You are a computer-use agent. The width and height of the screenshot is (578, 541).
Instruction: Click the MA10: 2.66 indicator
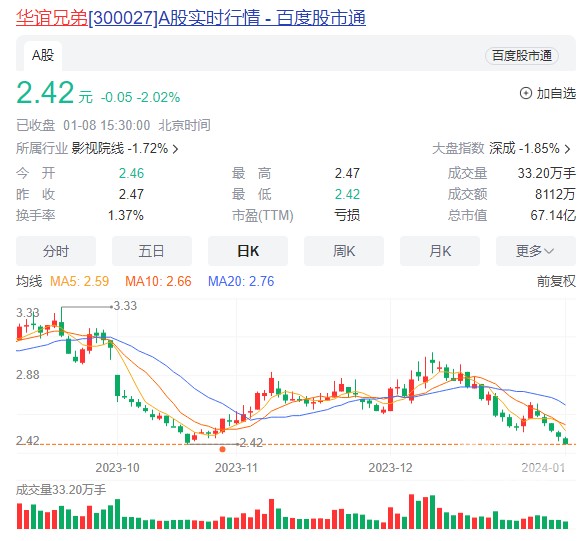pyautogui.click(x=158, y=282)
